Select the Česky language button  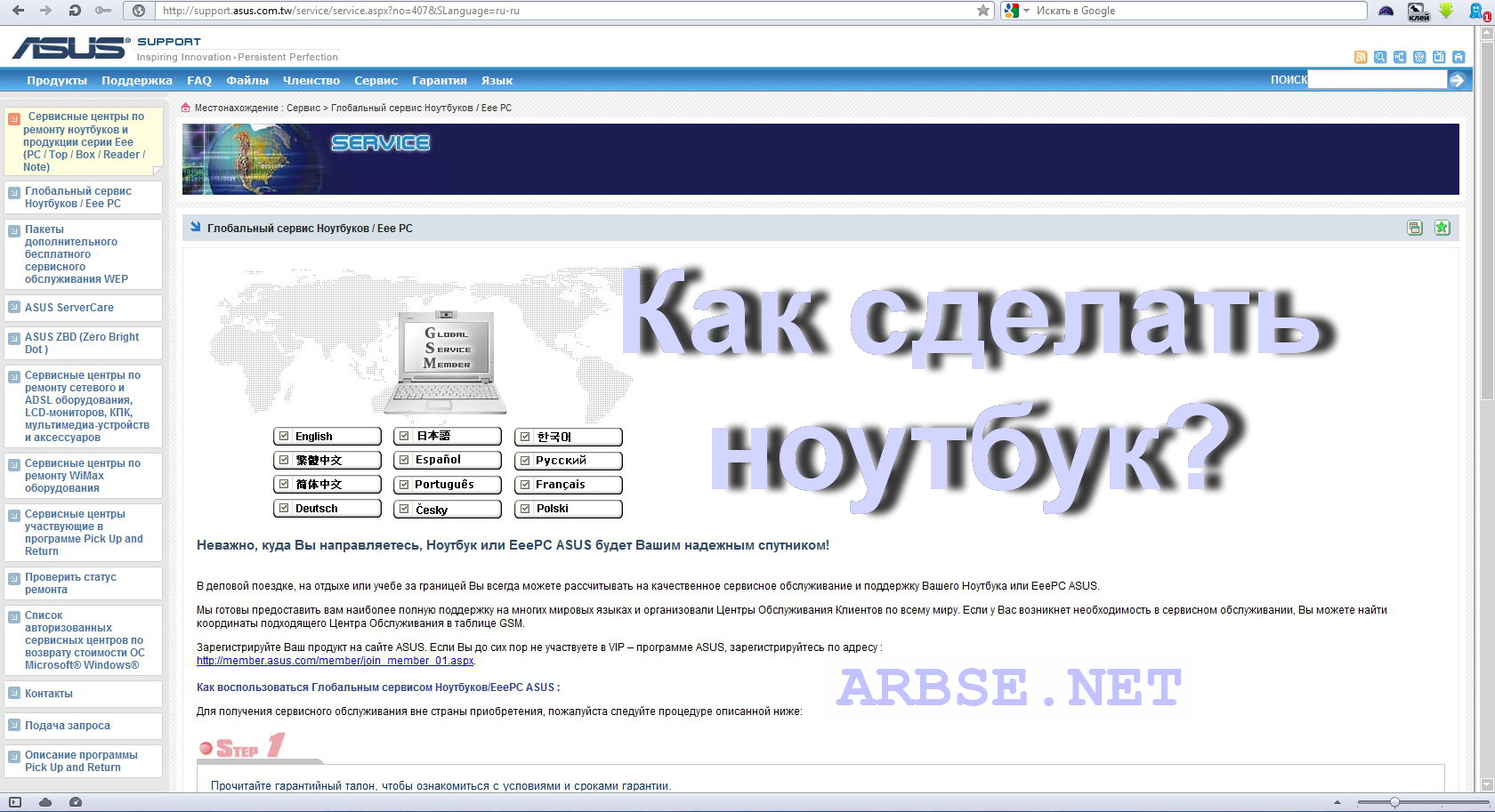click(x=448, y=510)
